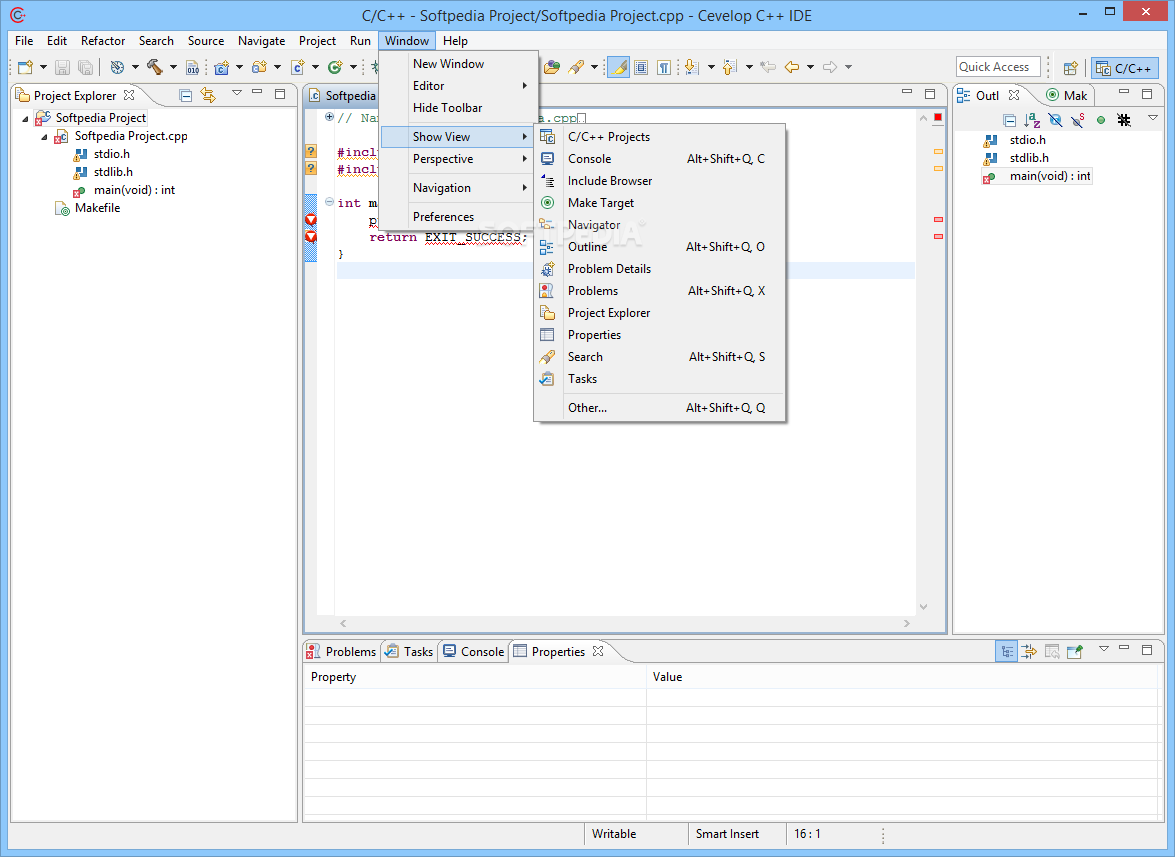Click Previous Annotation arrow icon
The image size is (1175, 857).
(730, 67)
